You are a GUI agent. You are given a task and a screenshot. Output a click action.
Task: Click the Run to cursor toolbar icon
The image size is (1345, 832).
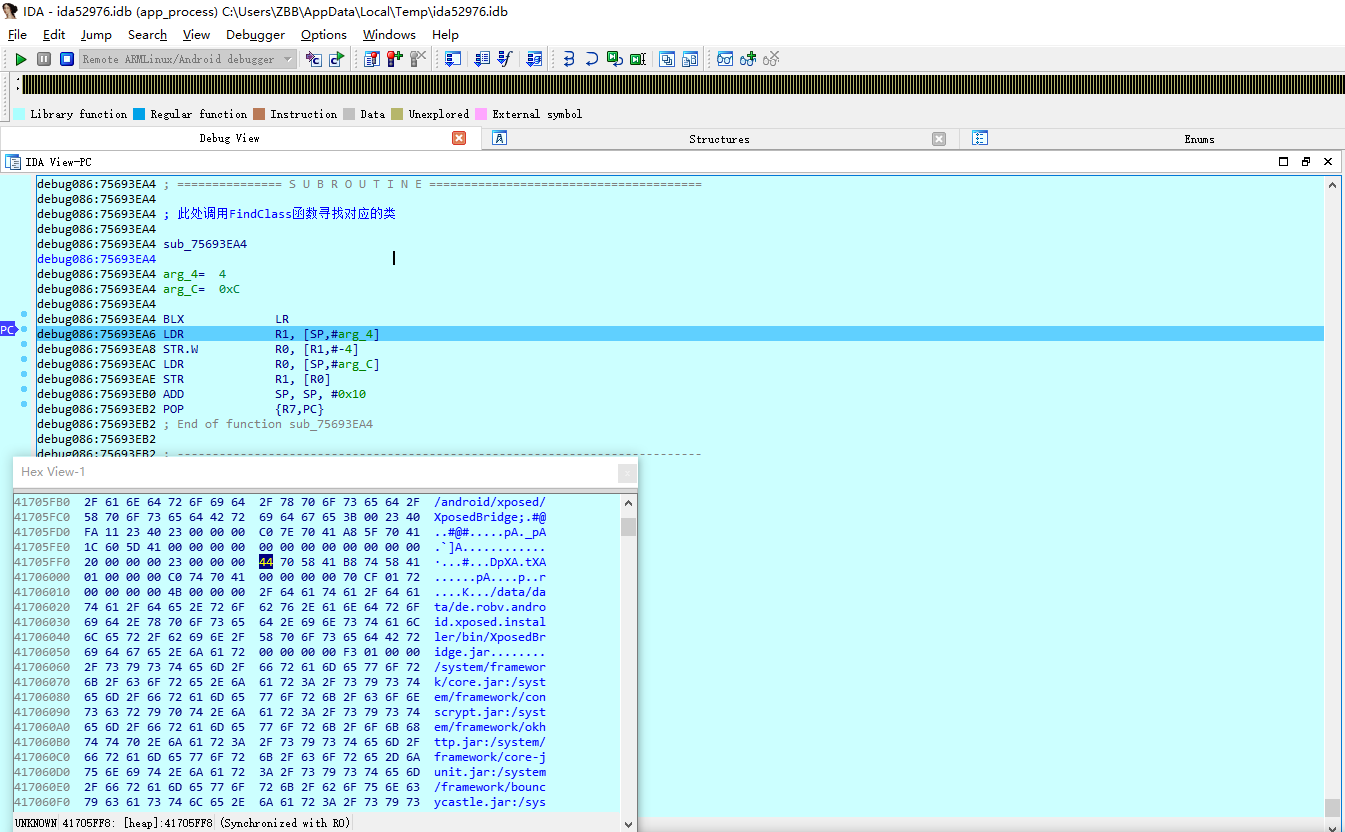click(638, 59)
